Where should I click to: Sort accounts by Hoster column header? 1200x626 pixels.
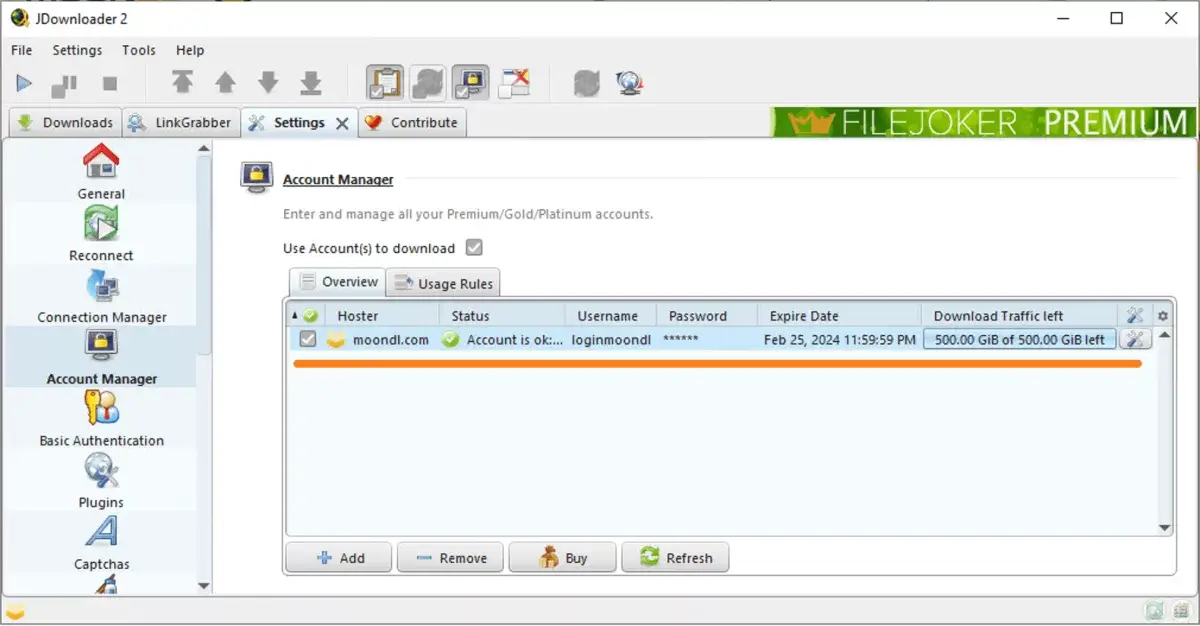point(381,315)
